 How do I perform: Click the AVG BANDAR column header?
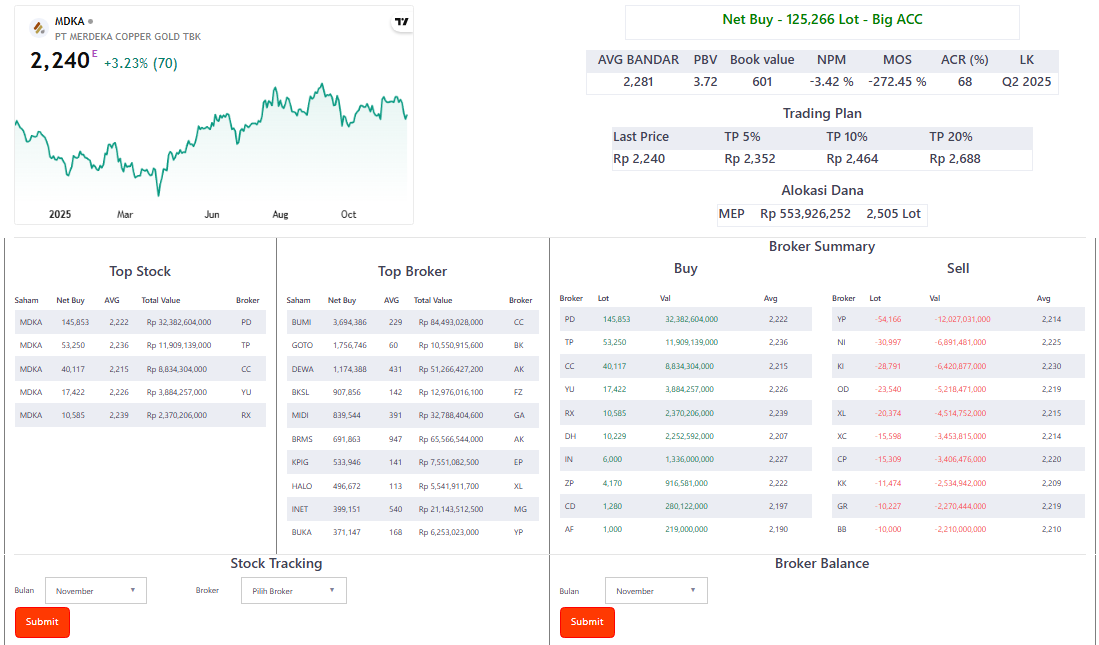tap(638, 60)
